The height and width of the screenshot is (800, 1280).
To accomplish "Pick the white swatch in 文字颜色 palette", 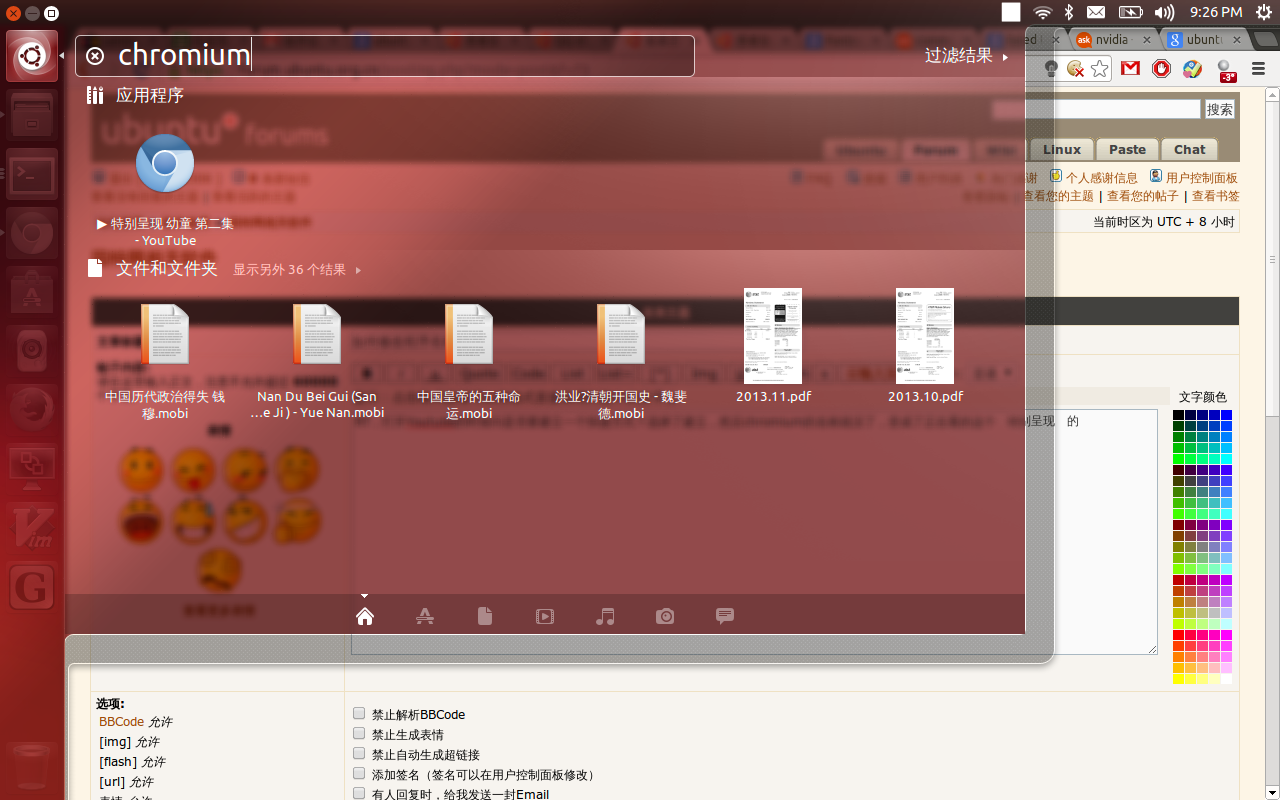I will click(x=1226, y=679).
